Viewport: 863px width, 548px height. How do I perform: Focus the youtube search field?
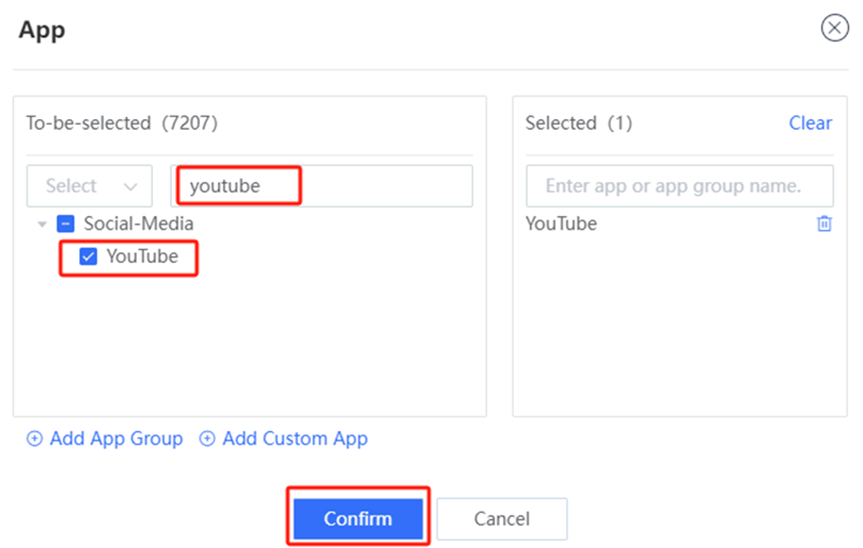pyautogui.click(x=322, y=186)
